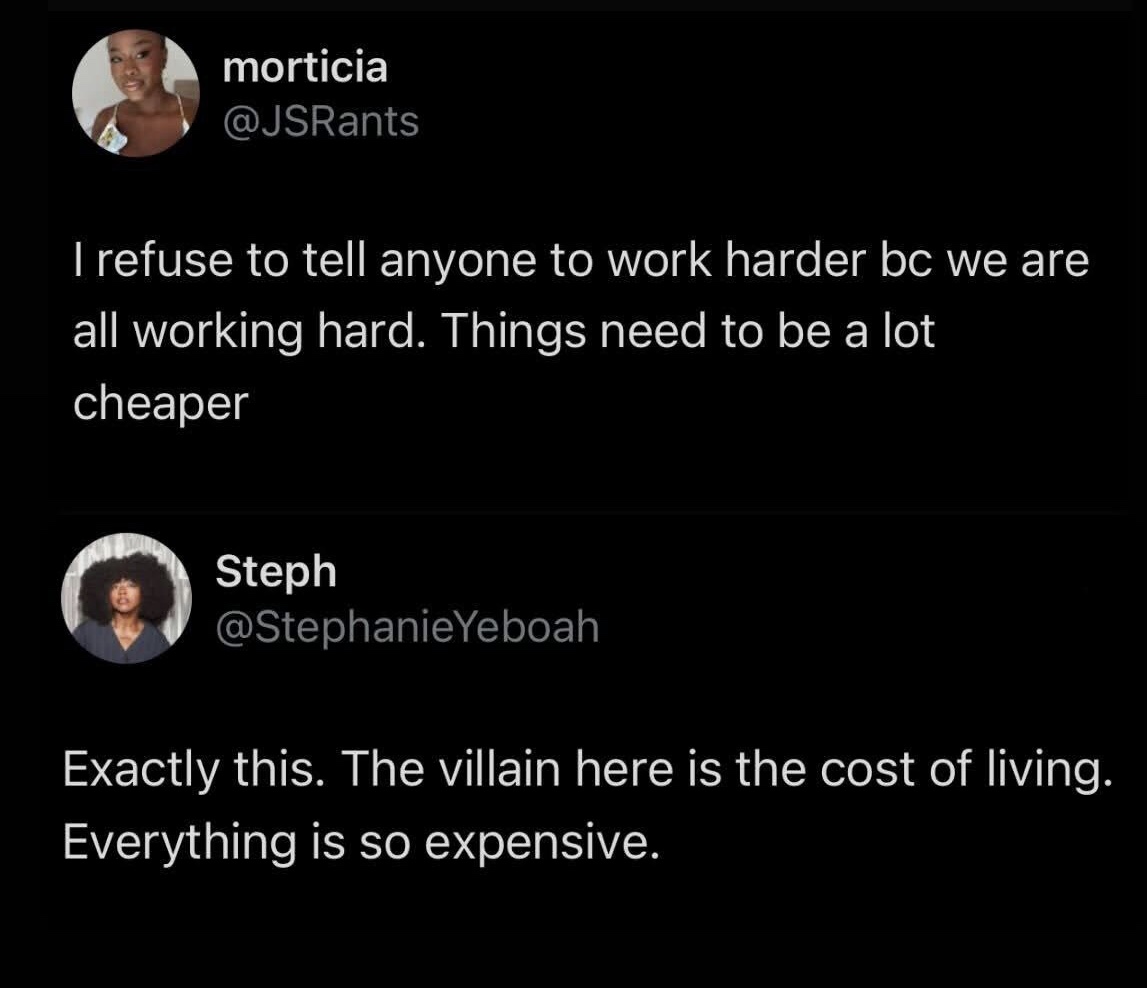Click the word "Everything" in Steph's reply

[x=178, y=842]
